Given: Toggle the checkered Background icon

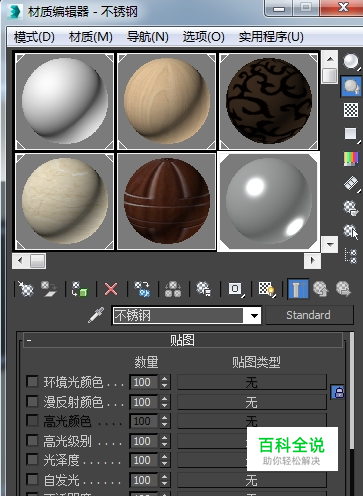Looking at the screenshot, I should [x=351, y=110].
